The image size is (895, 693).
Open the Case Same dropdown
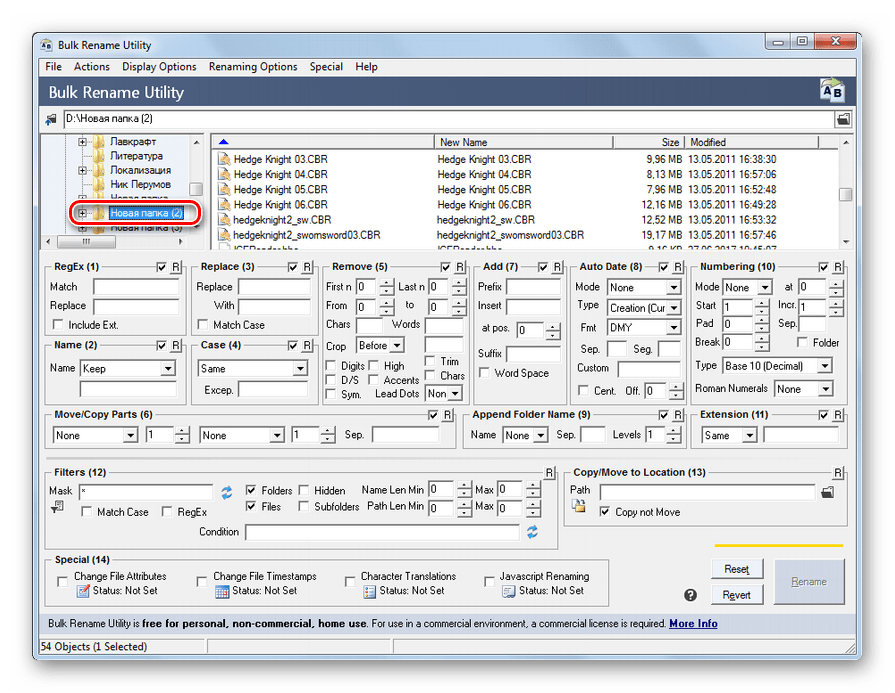[x=300, y=369]
